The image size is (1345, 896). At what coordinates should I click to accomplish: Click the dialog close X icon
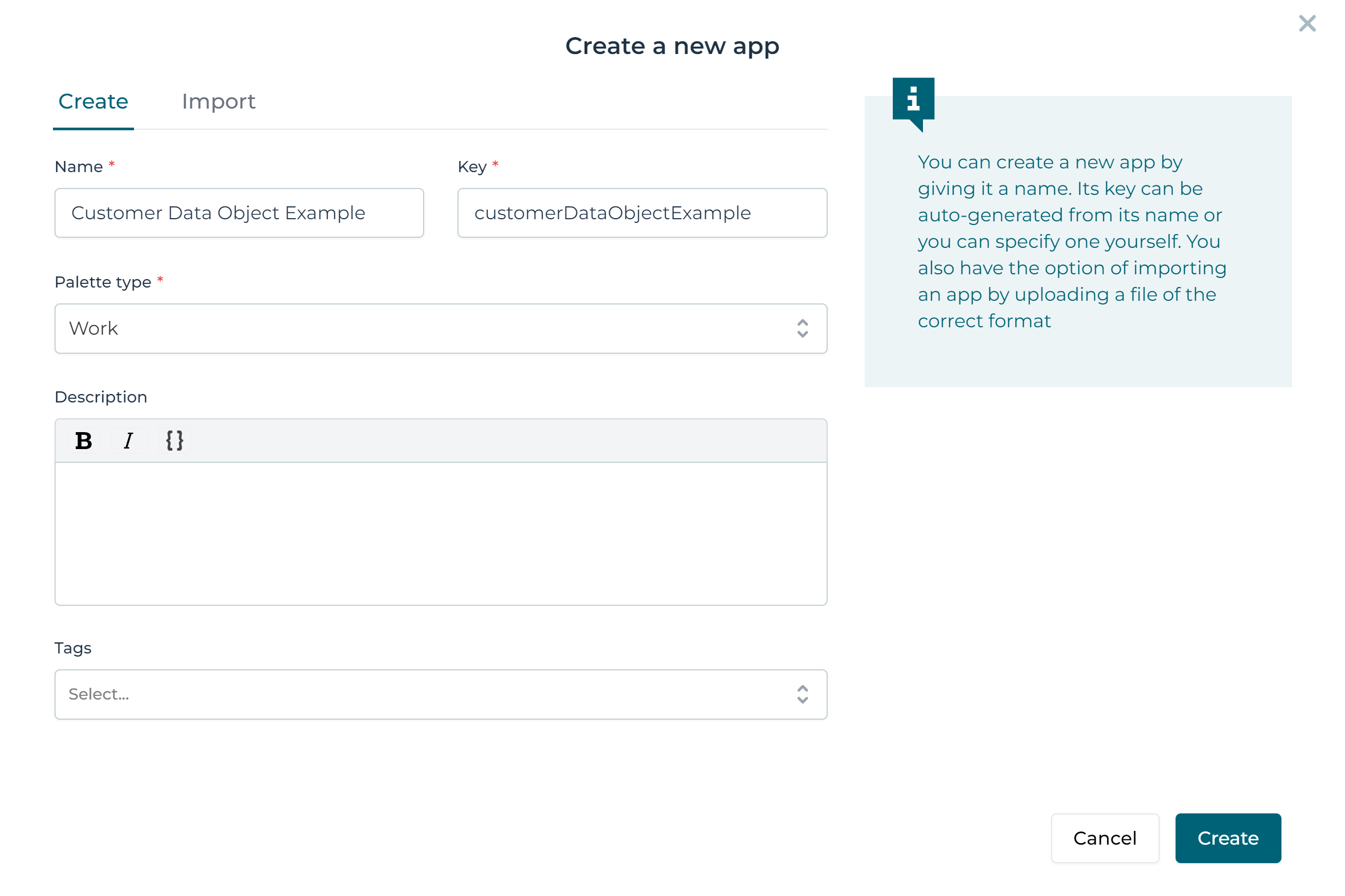click(x=1307, y=23)
